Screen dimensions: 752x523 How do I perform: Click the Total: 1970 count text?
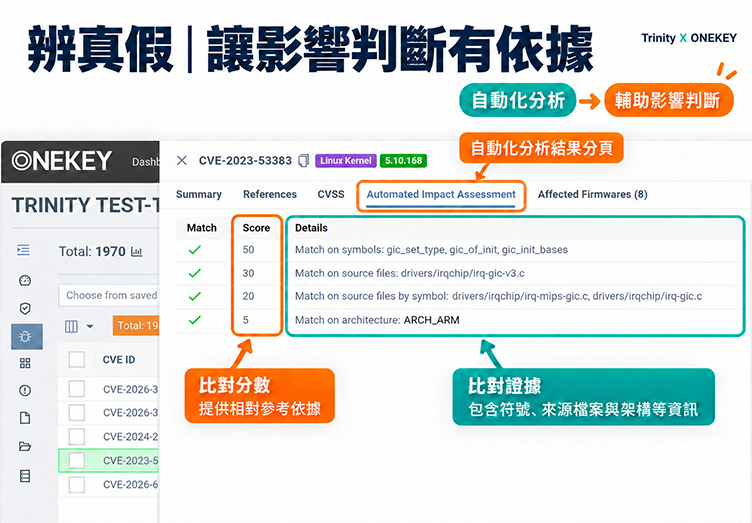[x=92, y=251]
